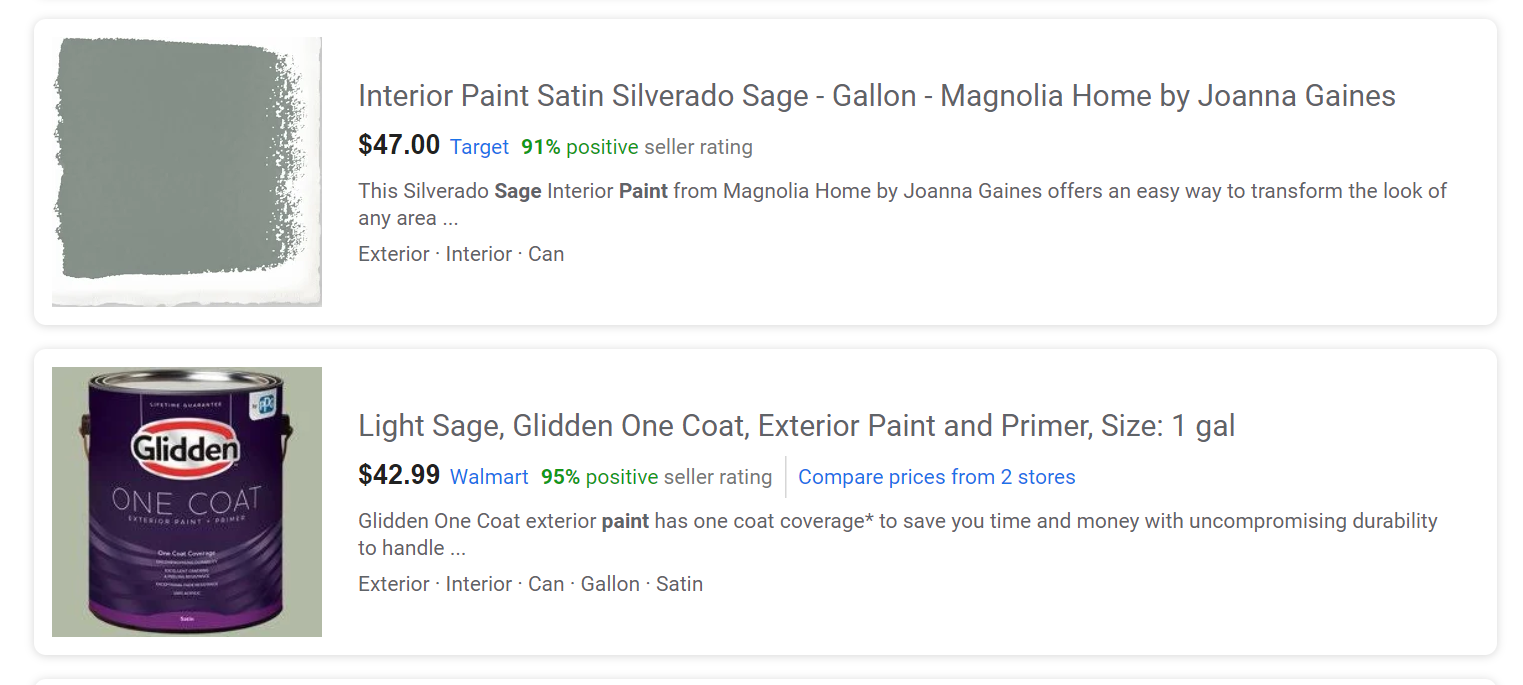Click the $42.99 price
This screenshot has height=685, width=1523.
(x=399, y=476)
